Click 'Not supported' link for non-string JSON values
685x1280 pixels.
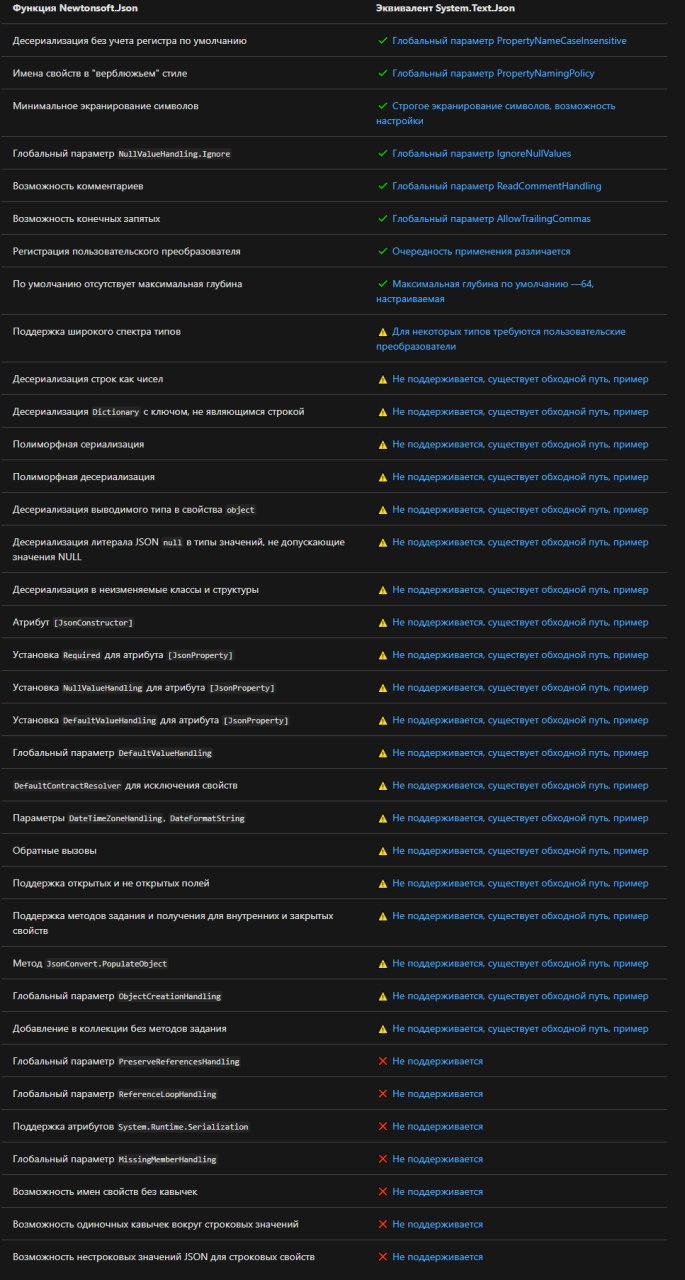(x=437, y=1257)
